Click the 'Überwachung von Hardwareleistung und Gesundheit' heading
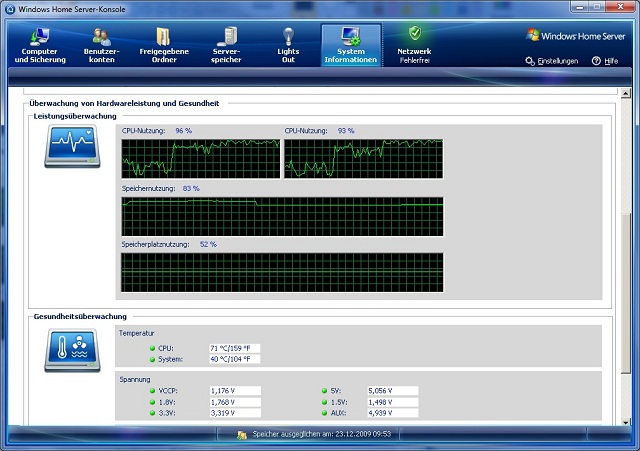 tap(124, 104)
